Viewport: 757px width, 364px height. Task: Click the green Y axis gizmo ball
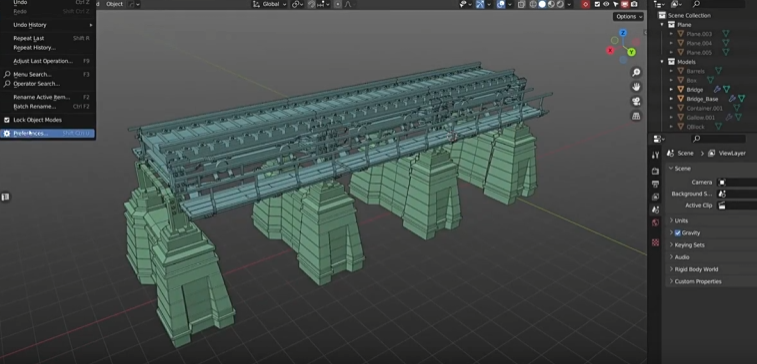631,52
